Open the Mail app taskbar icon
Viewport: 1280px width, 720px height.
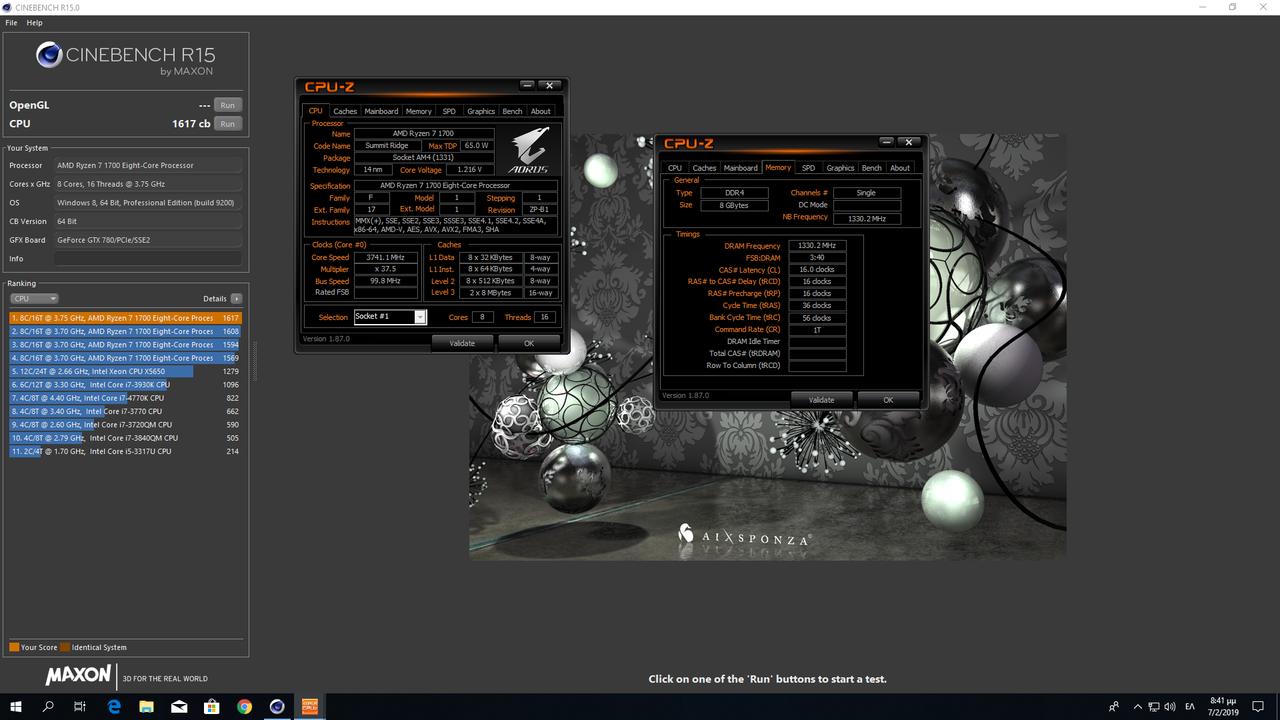click(x=179, y=706)
